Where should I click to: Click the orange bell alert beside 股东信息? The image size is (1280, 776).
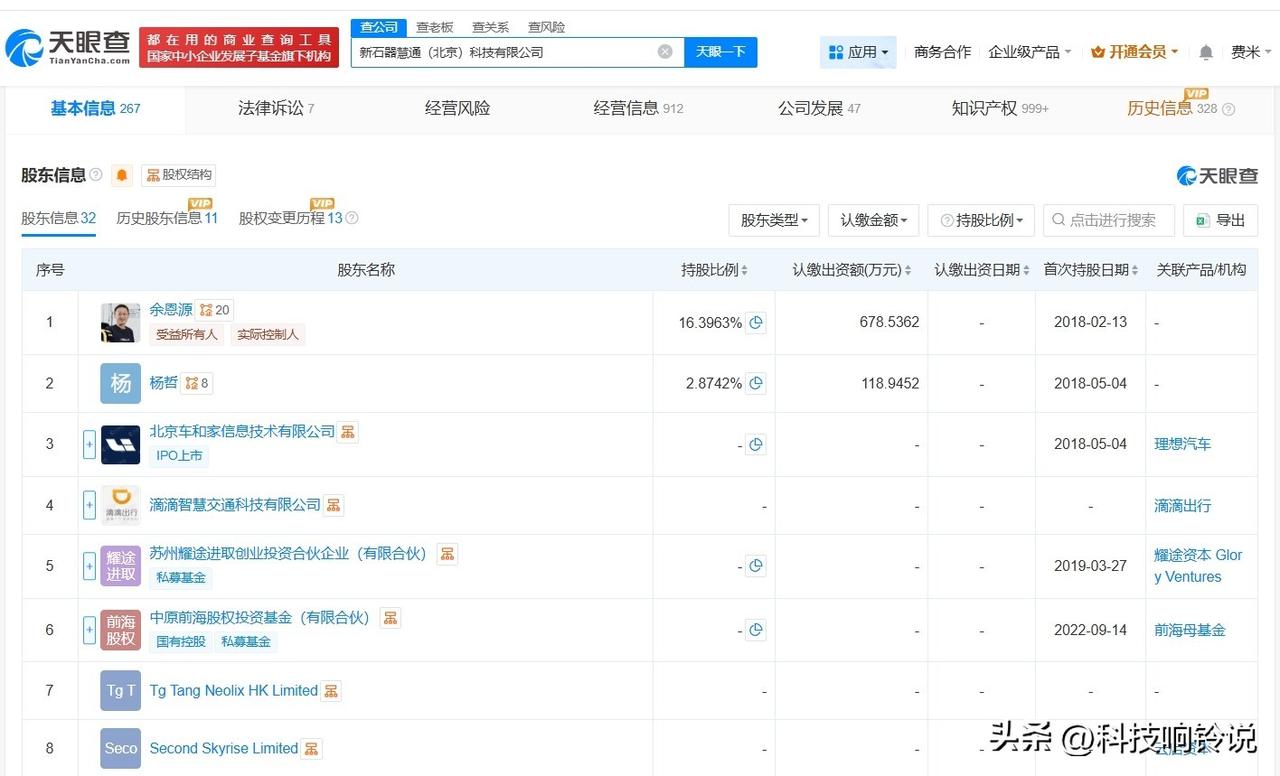[x=122, y=175]
